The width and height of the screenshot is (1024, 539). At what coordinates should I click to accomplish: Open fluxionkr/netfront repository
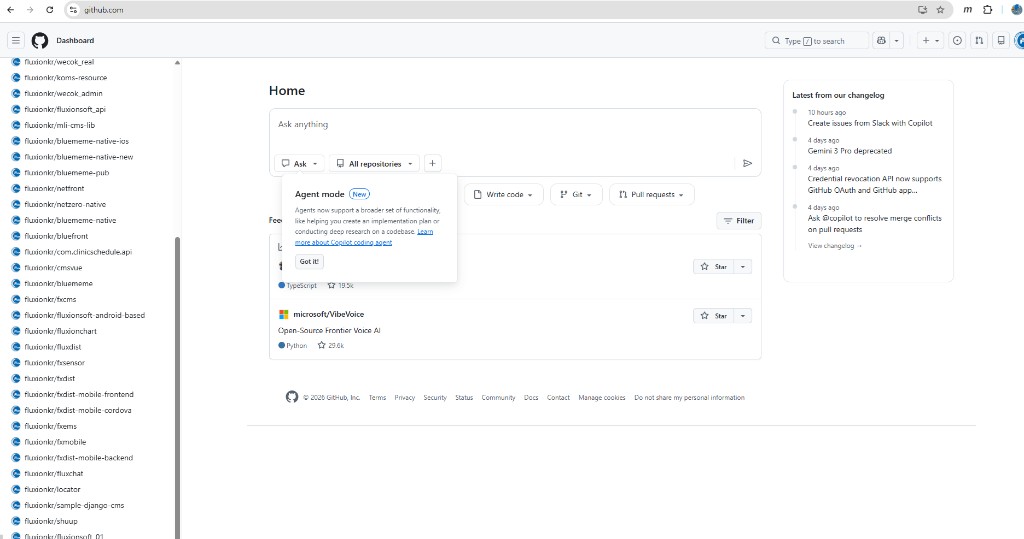pyautogui.click(x=54, y=188)
